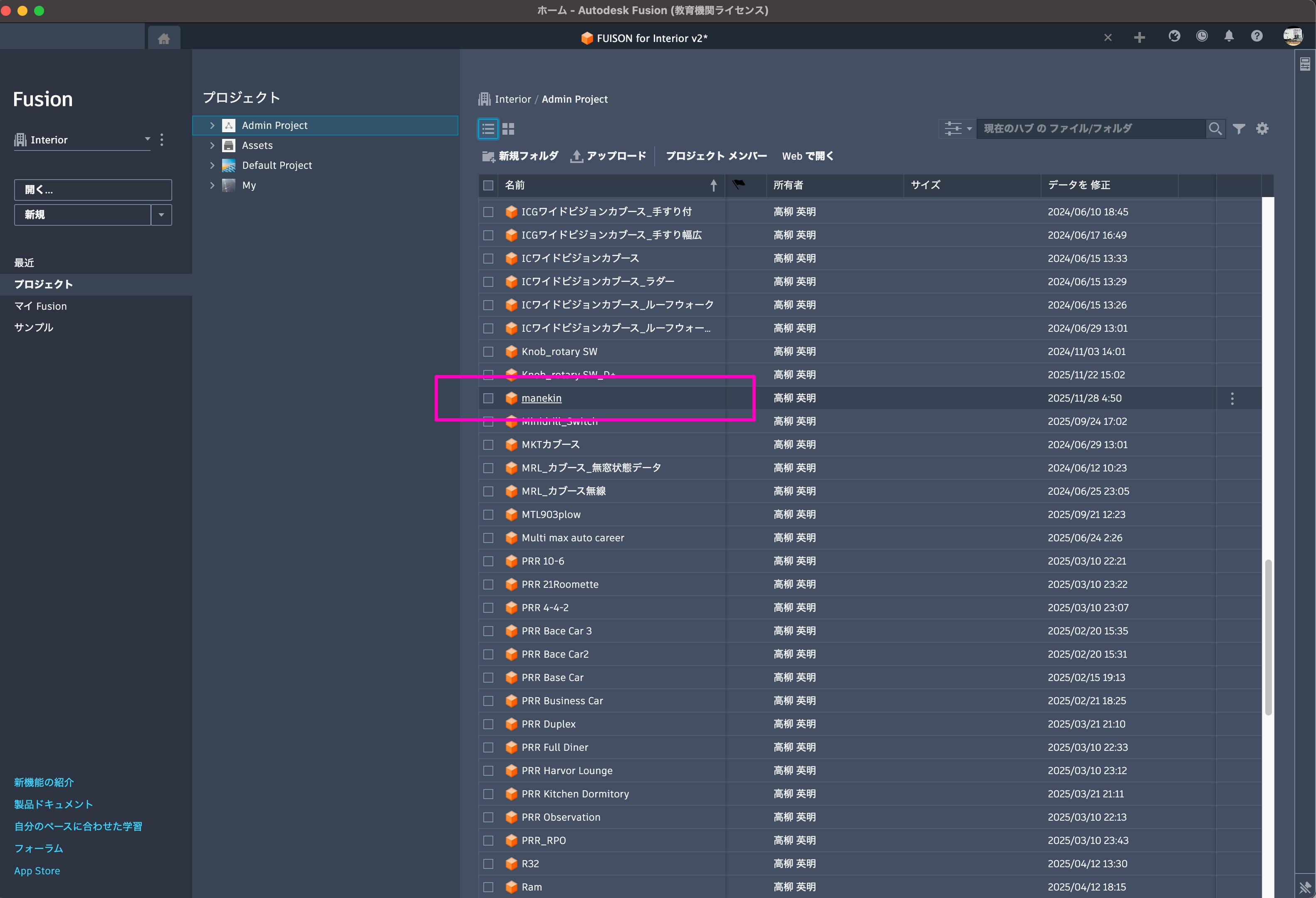The image size is (1316, 898).
Task: Open data panel settings gear
Action: (x=1262, y=129)
